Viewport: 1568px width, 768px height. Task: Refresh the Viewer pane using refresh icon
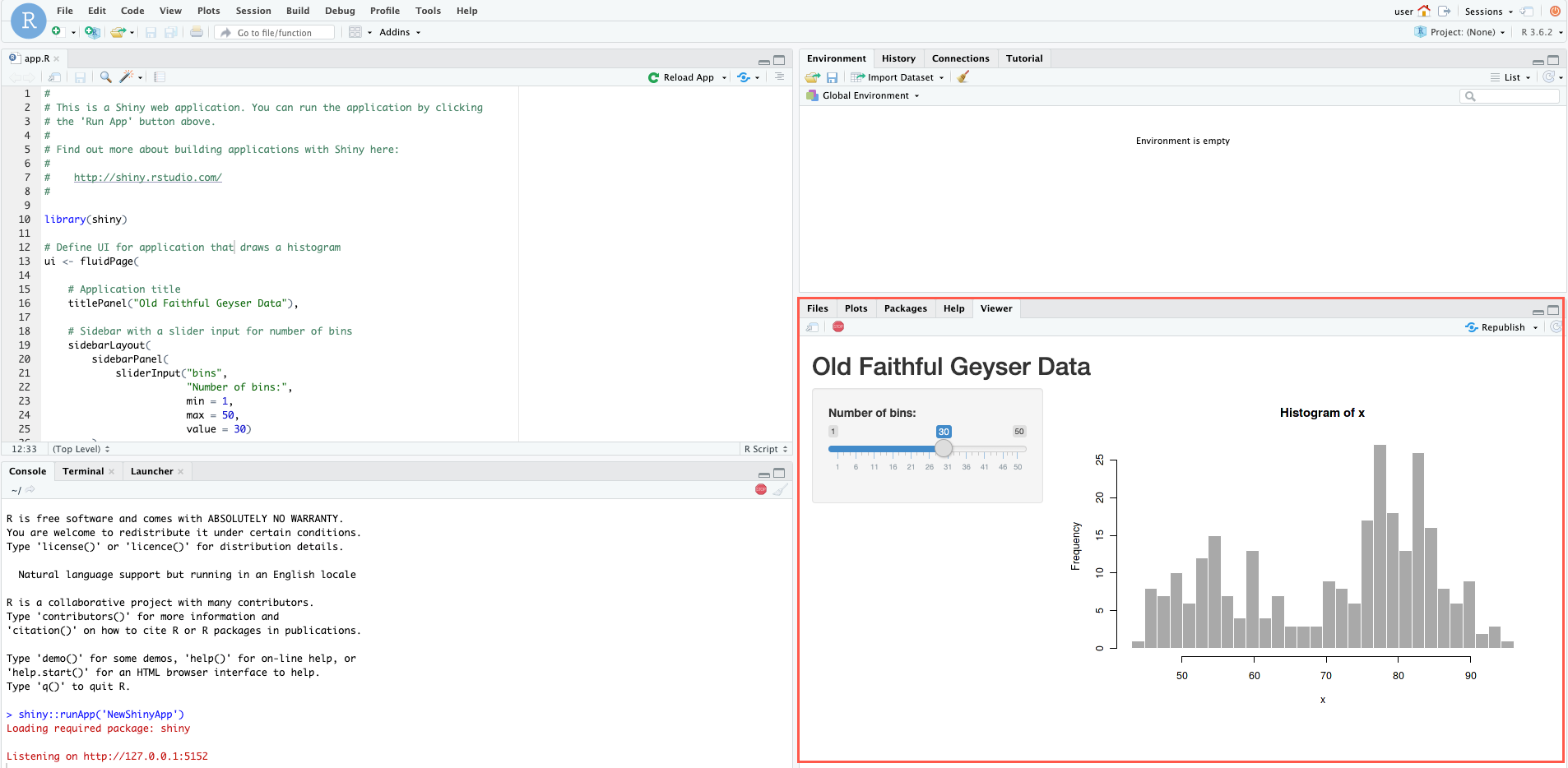[1556, 326]
